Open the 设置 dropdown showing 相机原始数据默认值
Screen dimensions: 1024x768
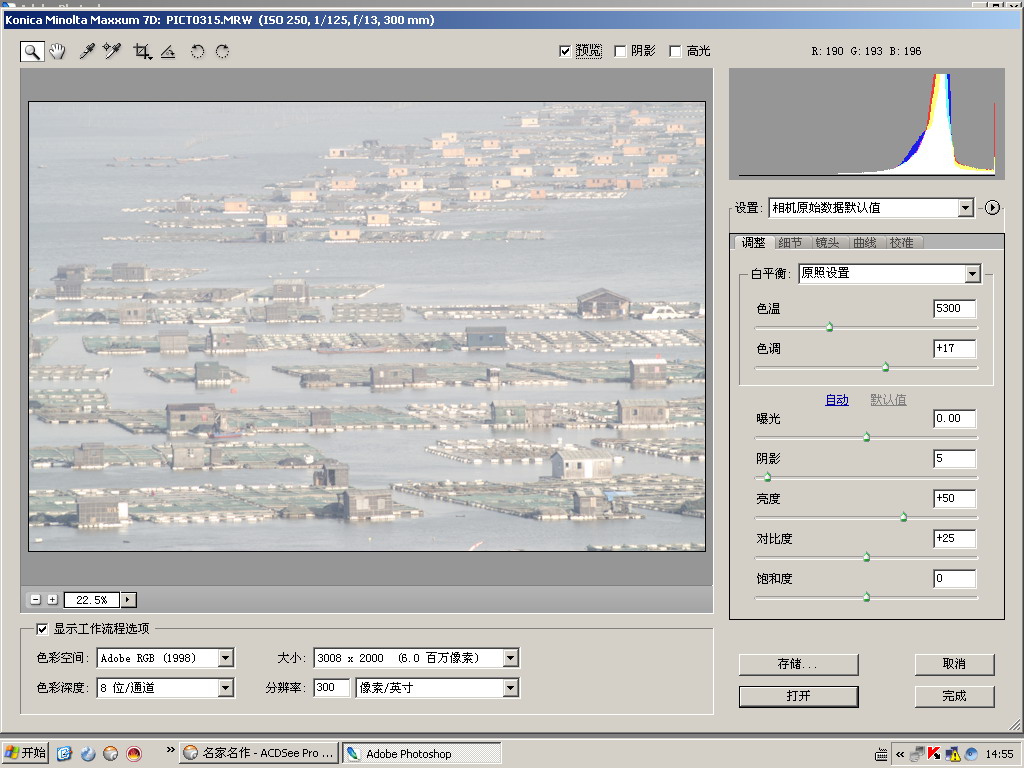tap(871, 208)
